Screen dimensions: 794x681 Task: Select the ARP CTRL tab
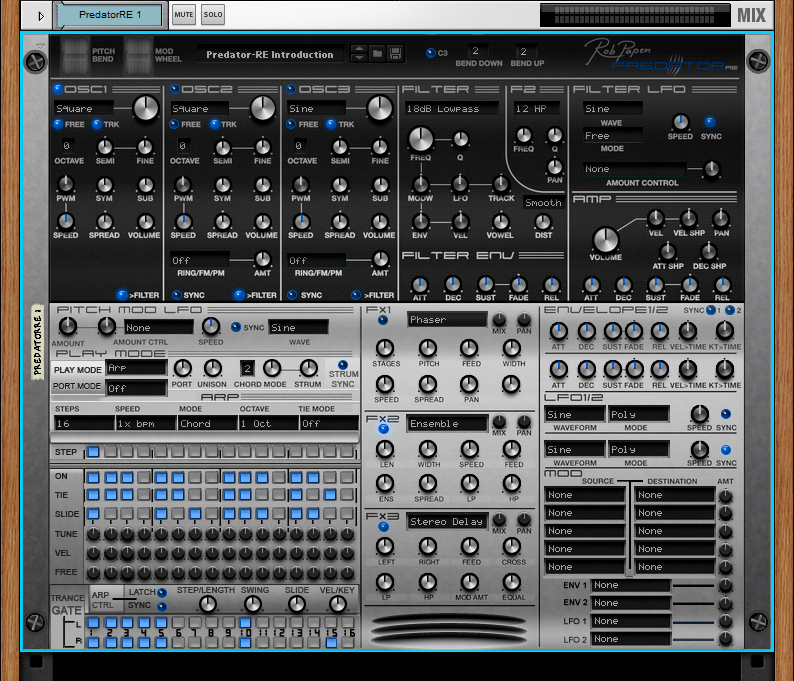coord(102,599)
